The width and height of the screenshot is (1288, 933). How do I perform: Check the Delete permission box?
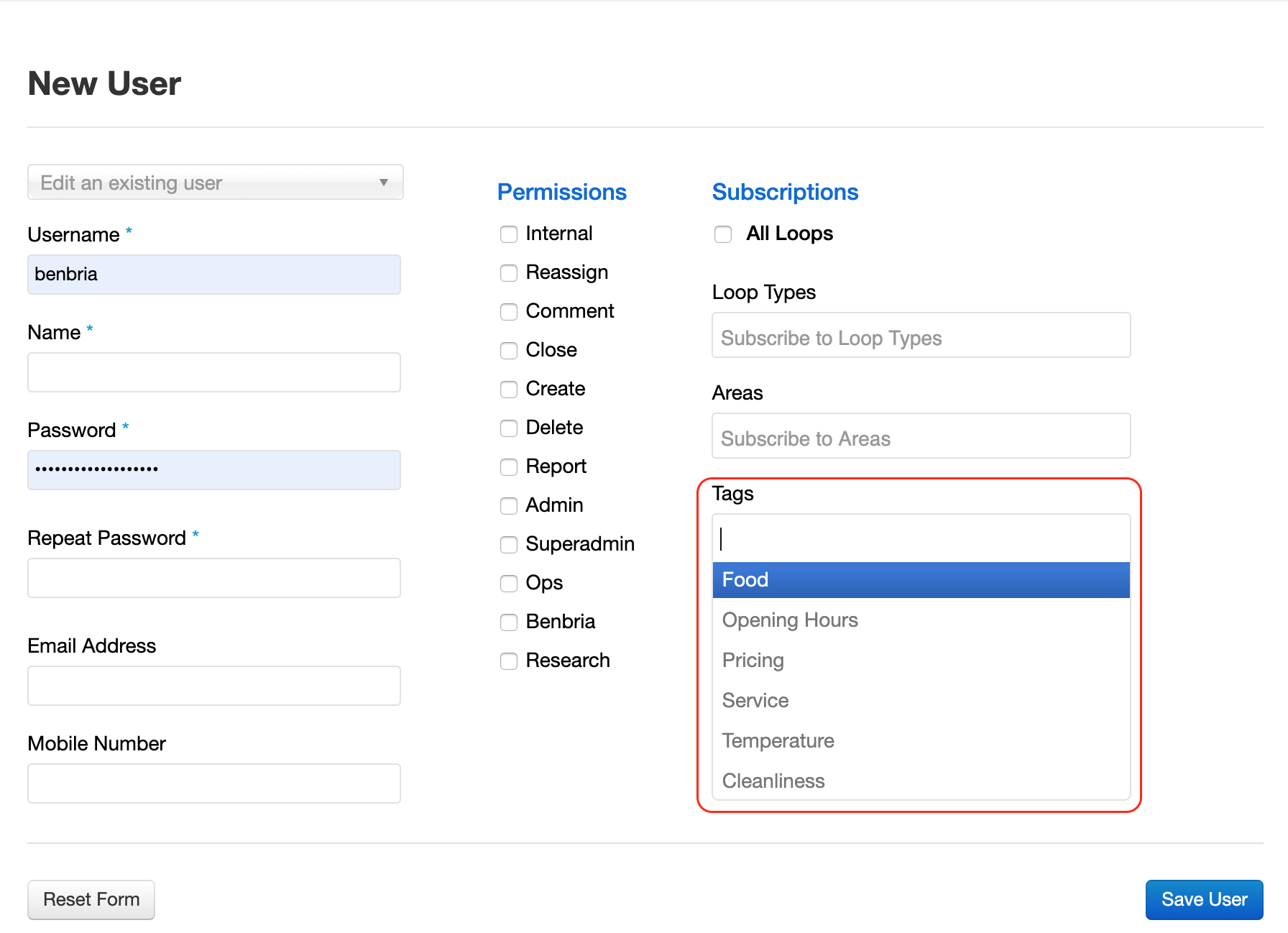[x=509, y=428]
